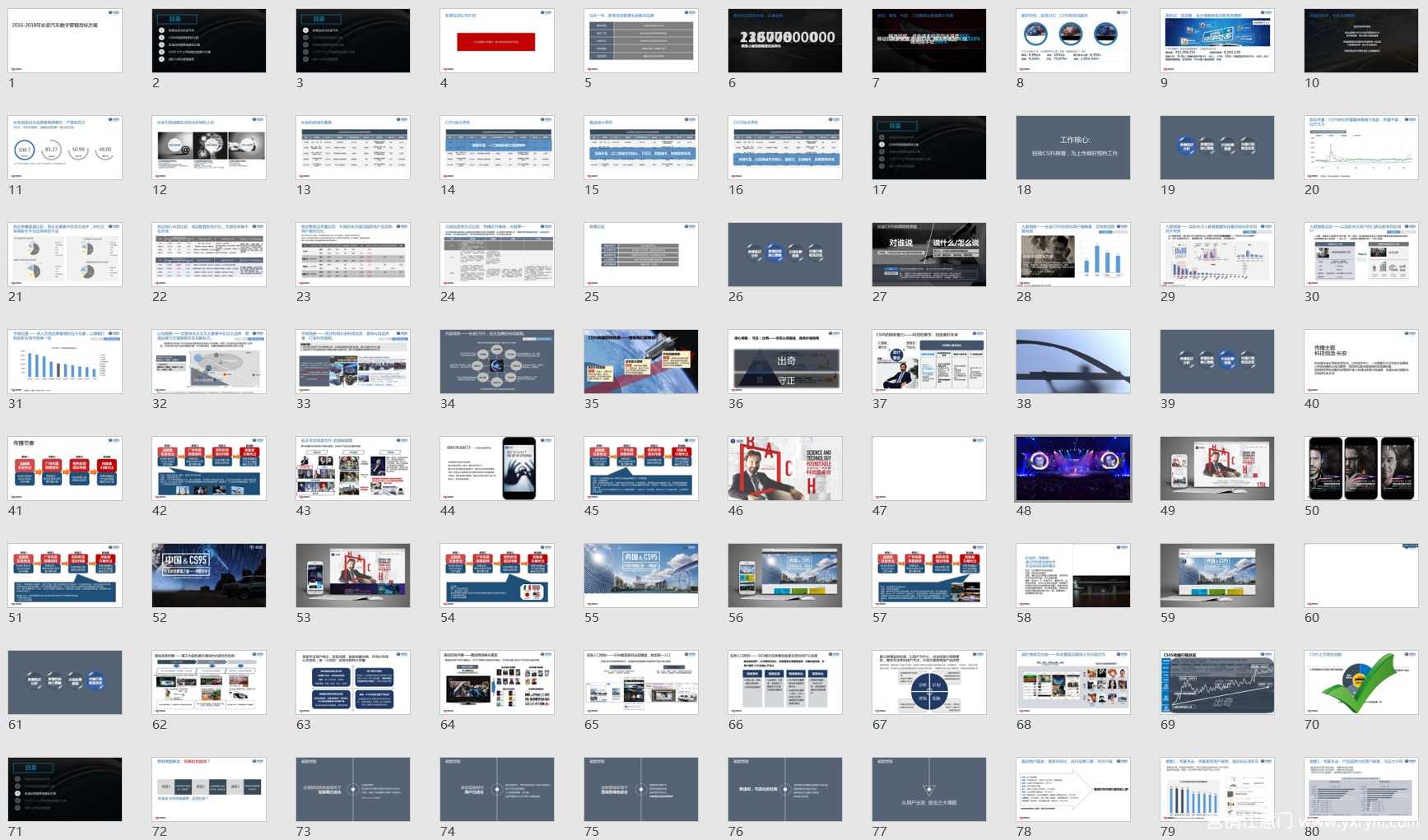1428x840 pixels.
Task: Select slide 4 with red banner
Action: pyautogui.click(x=497, y=40)
